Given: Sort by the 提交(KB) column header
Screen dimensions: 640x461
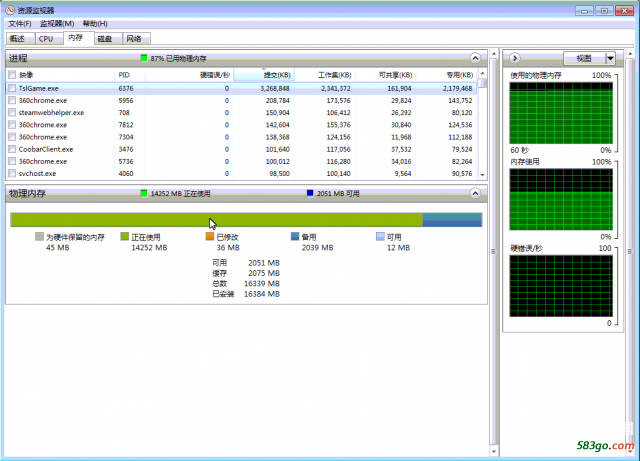Looking at the screenshot, I should point(264,75).
